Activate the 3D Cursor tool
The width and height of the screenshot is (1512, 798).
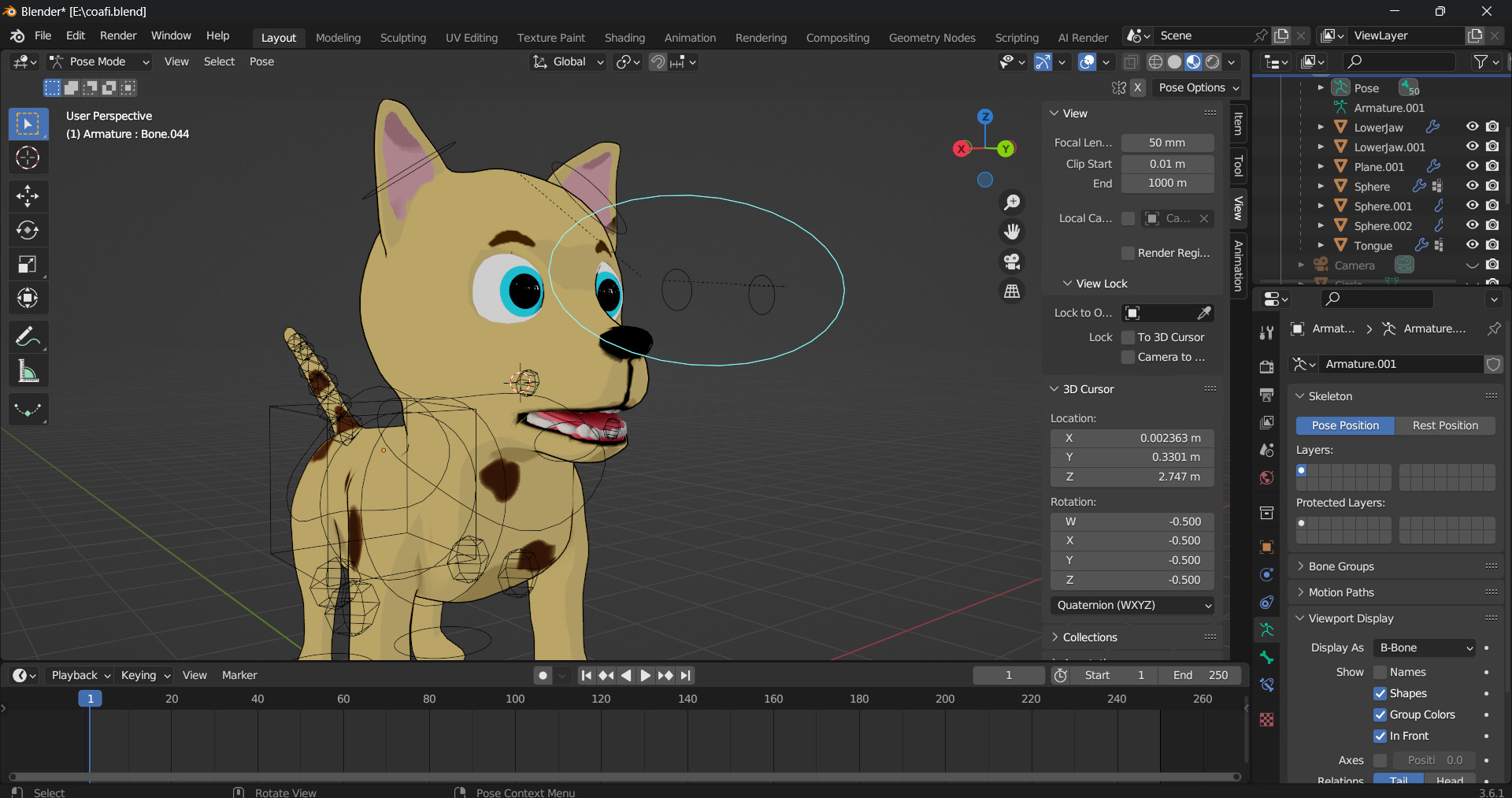pyautogui.click(x=28, y=158)
